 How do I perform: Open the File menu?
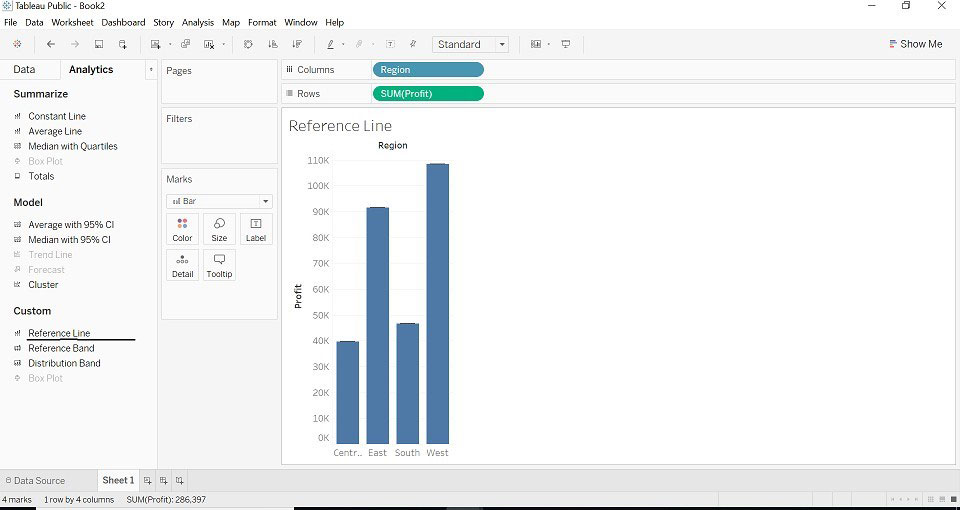point(10,22)
